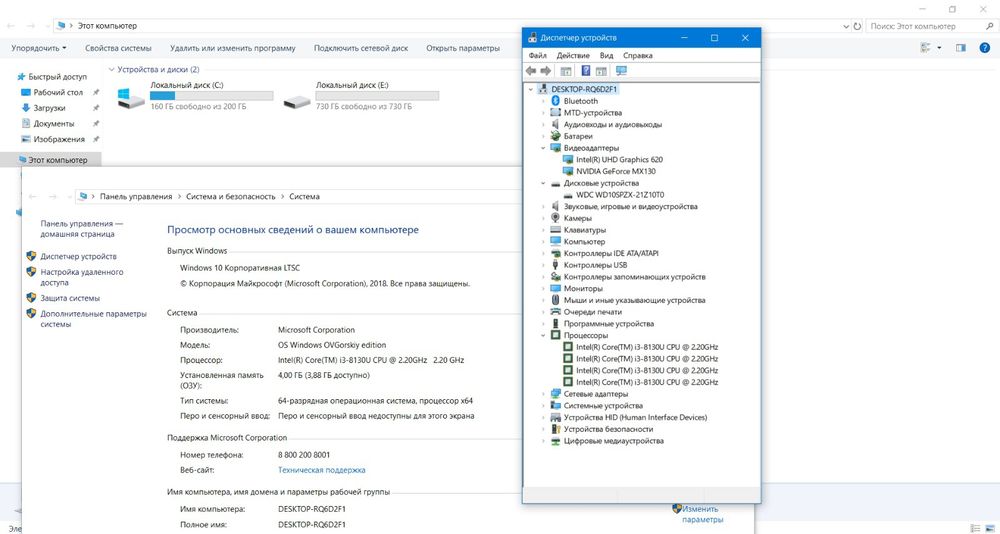Screen dimensions: 1000x534
Task: Expand the Системные устройства category arrow
Action: click(x=543, y=405)
